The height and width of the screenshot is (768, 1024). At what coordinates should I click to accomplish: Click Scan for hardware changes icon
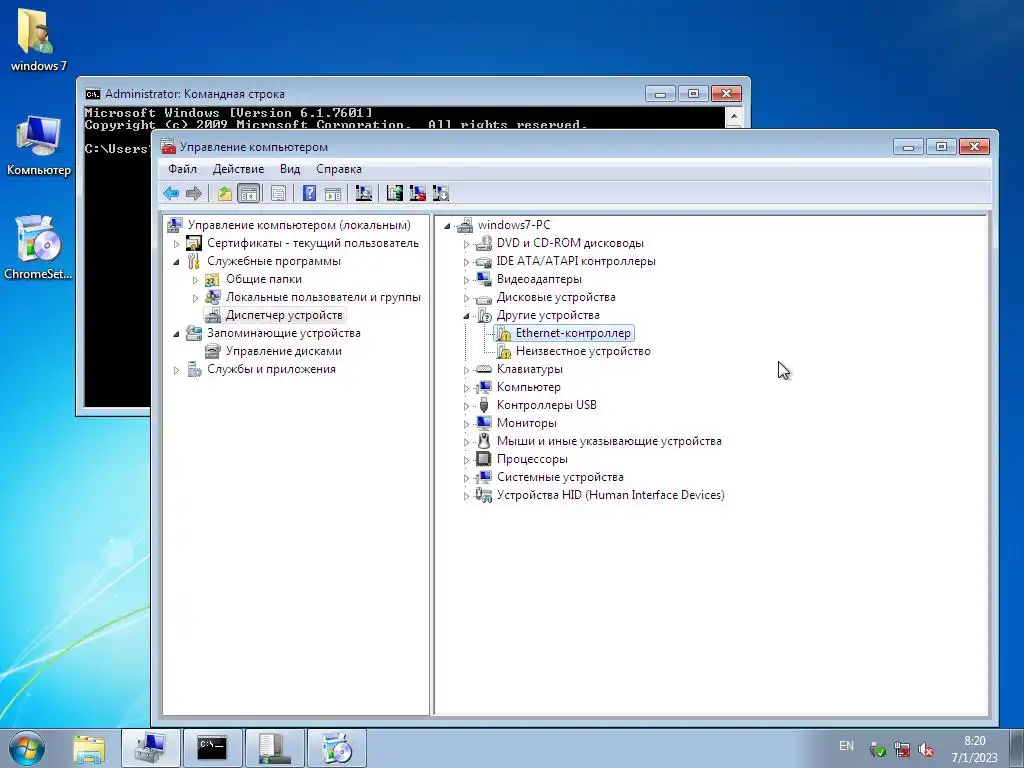click(364, 193)
